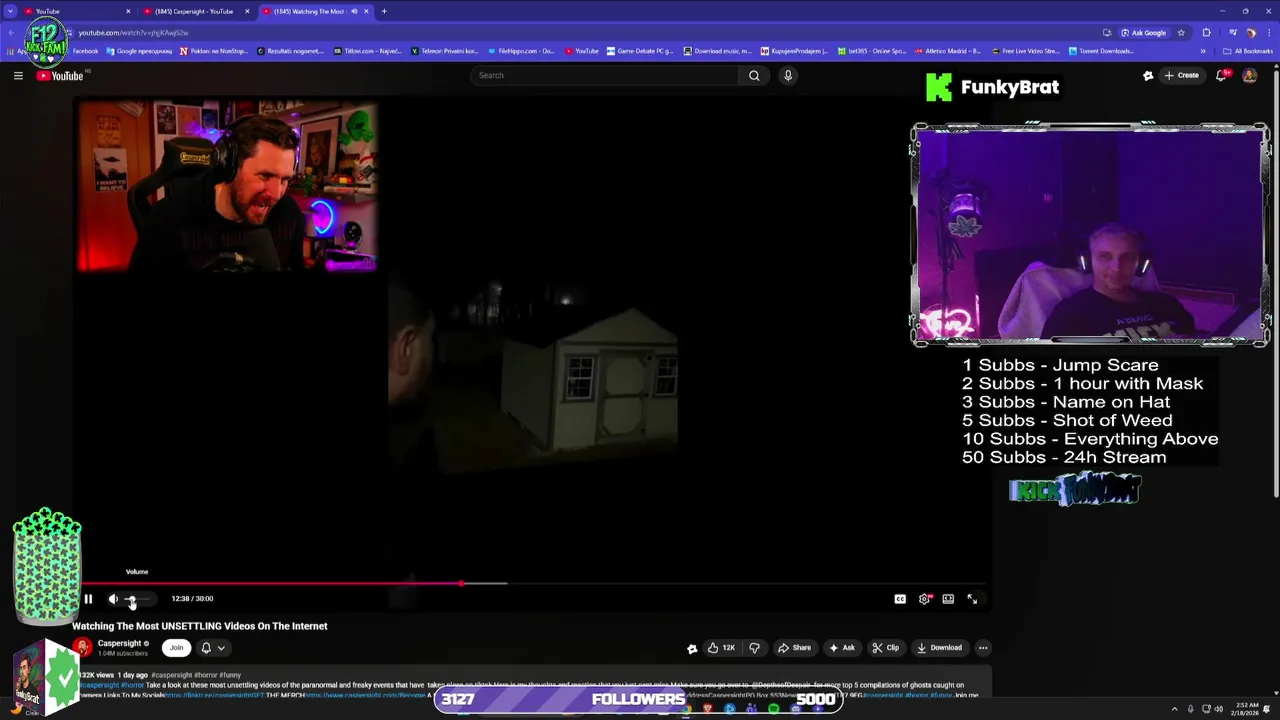This screenshot has height=720, width=1280.
Task: Open Google преводилац bookmark
Action: pyautogui.click(x=139, y=51)
